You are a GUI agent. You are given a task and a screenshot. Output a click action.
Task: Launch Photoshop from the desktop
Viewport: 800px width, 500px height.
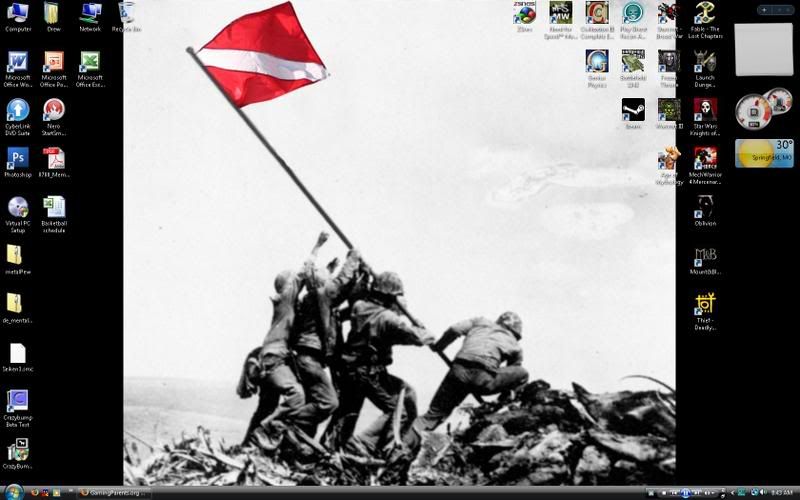pyautogui.click(x=18, y=159)
